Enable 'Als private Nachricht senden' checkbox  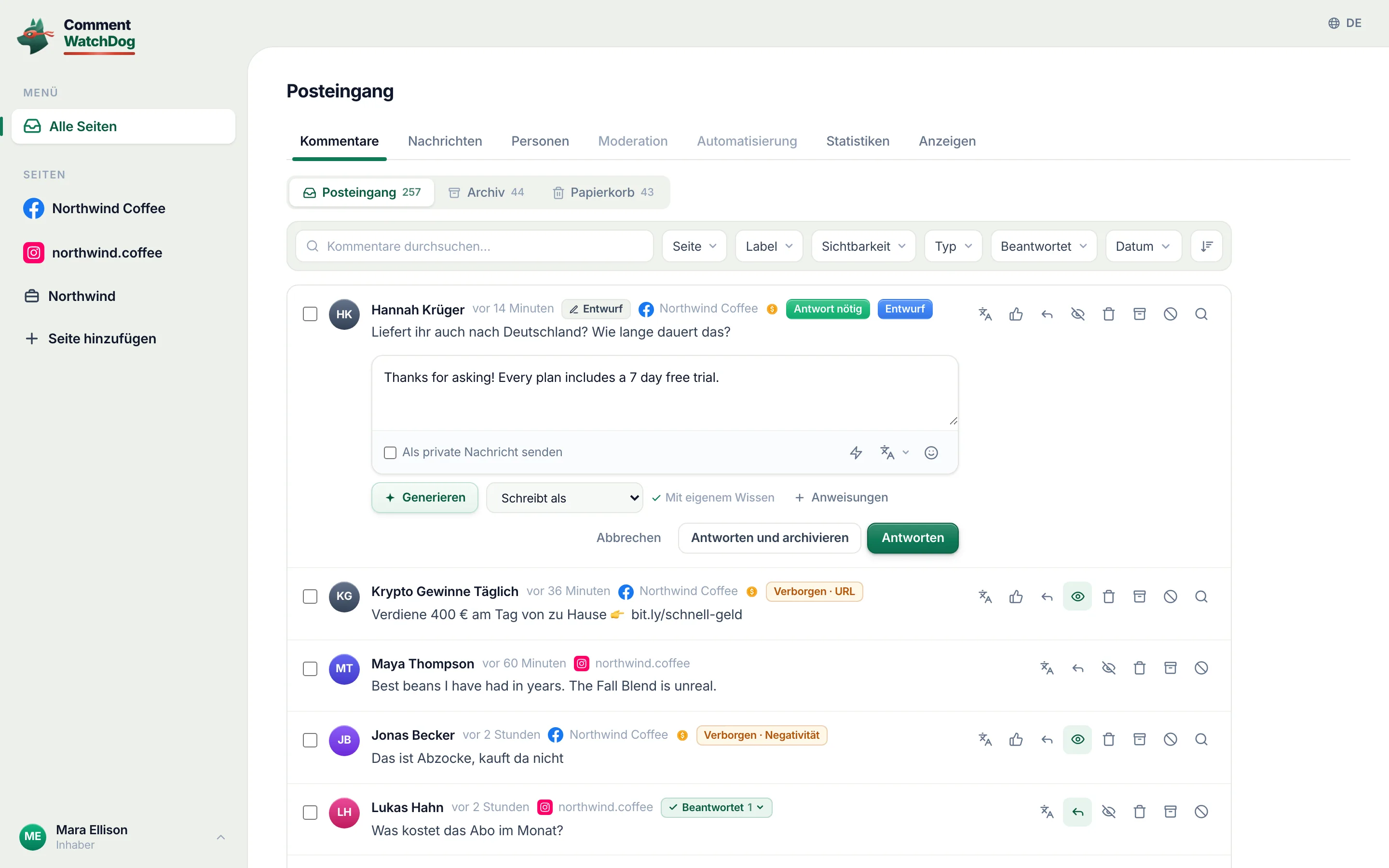coord(390,453)
